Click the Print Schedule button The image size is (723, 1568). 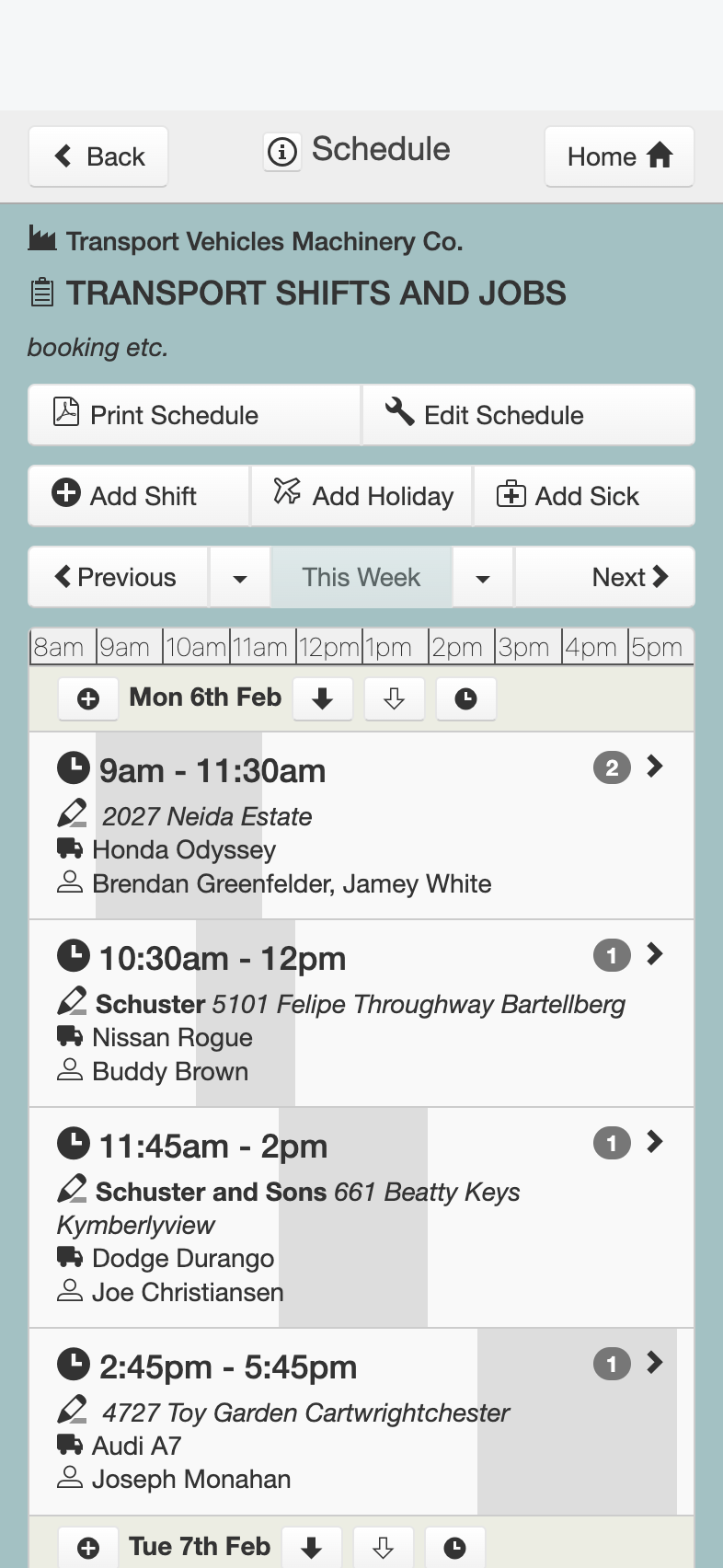click(x=194, y=415)
